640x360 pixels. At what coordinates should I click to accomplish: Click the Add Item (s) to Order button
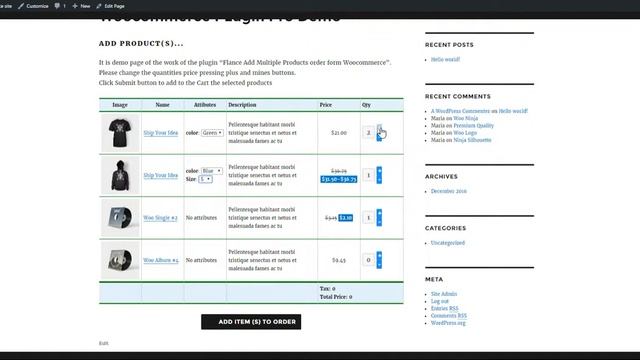pyautogui.click(x=251, y=322)
